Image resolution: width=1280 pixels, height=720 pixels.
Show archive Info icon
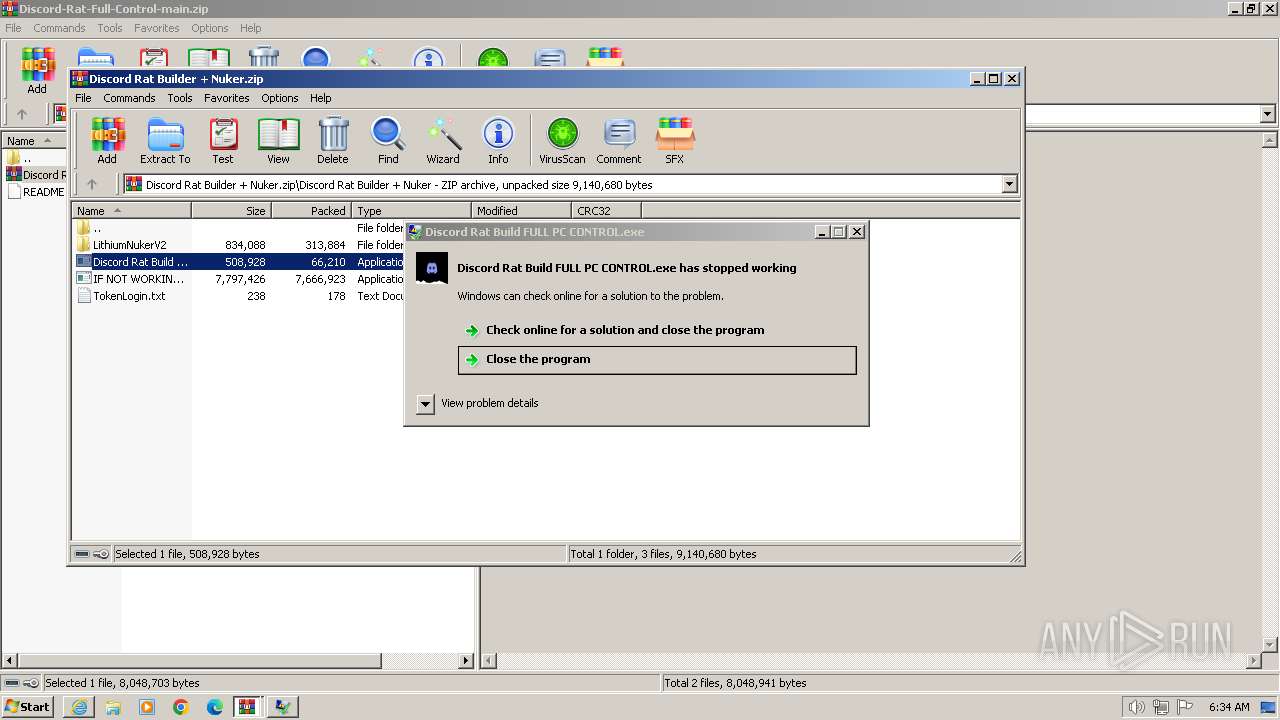tap(498, 140)
